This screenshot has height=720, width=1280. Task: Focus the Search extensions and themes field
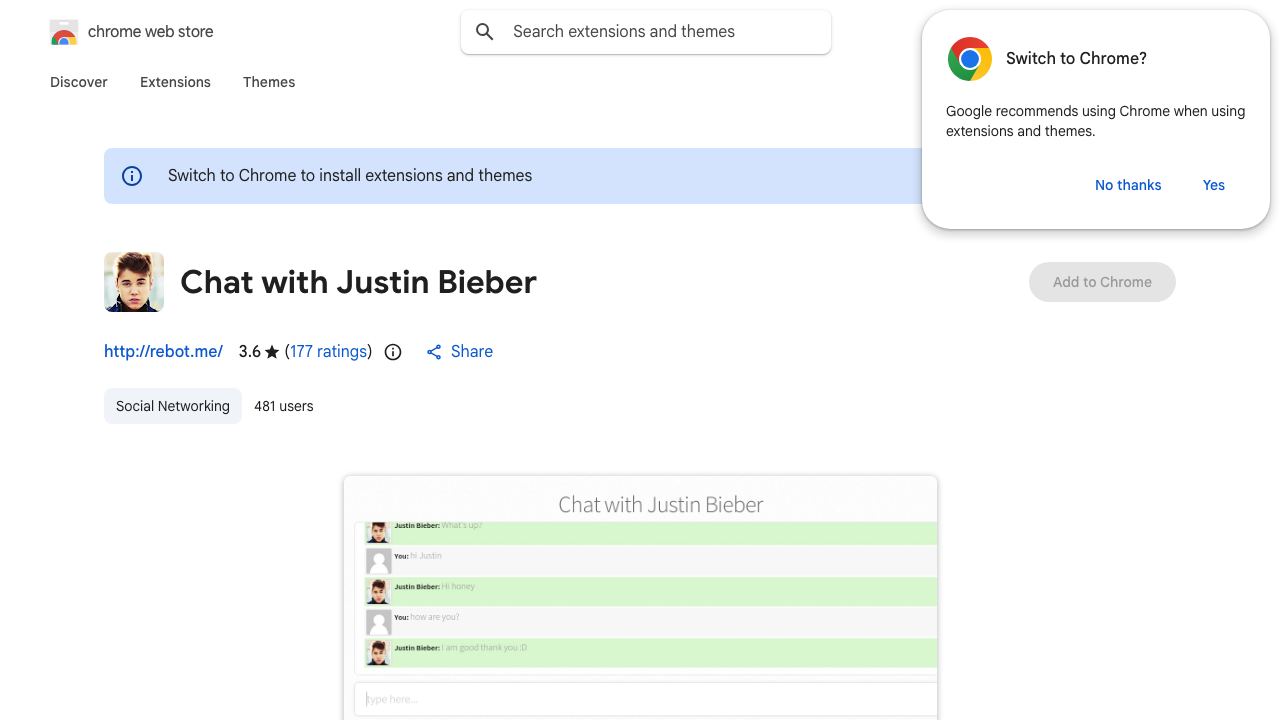click(x=646, y=32)
